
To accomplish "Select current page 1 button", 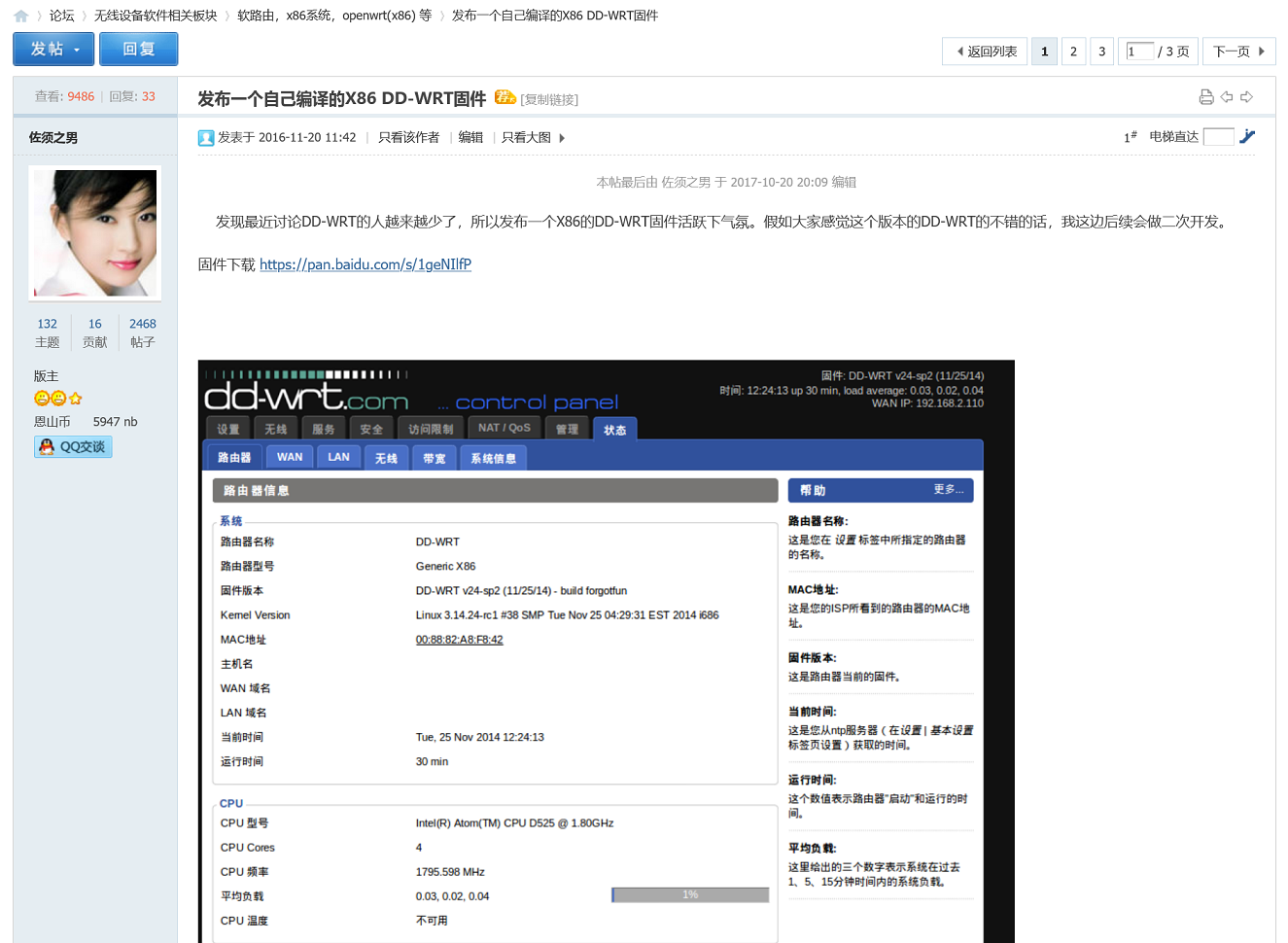I will coord(1044,52).
